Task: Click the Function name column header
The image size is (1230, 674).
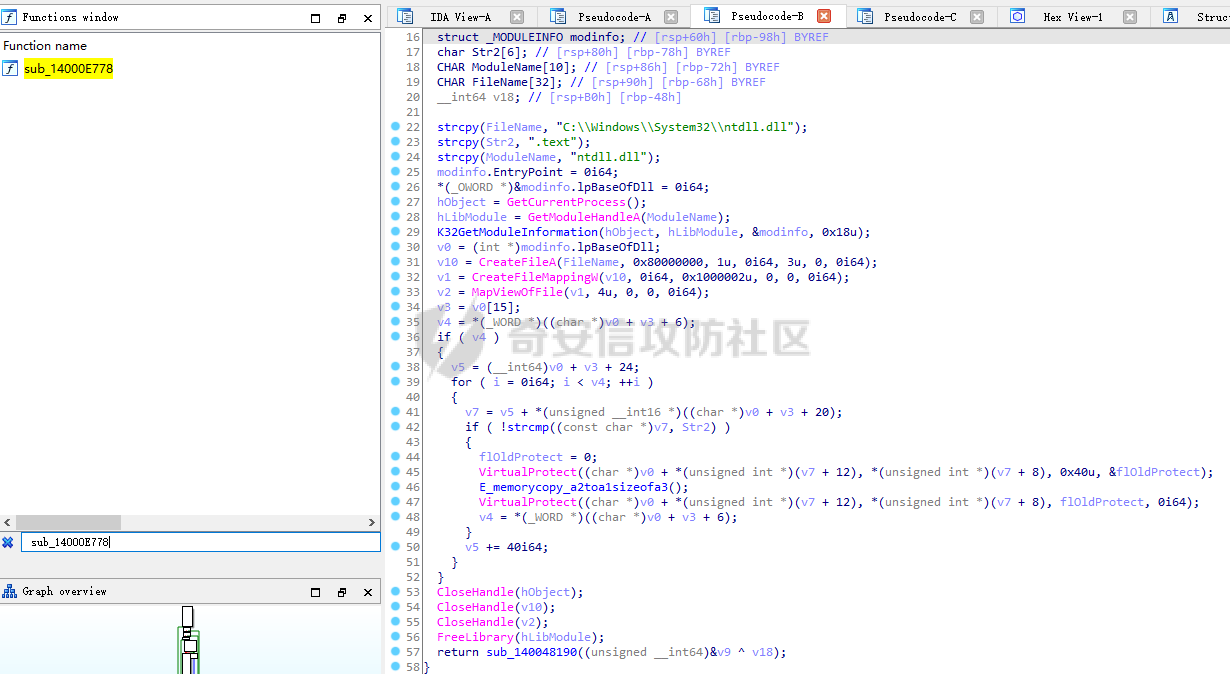Action: 45,46
